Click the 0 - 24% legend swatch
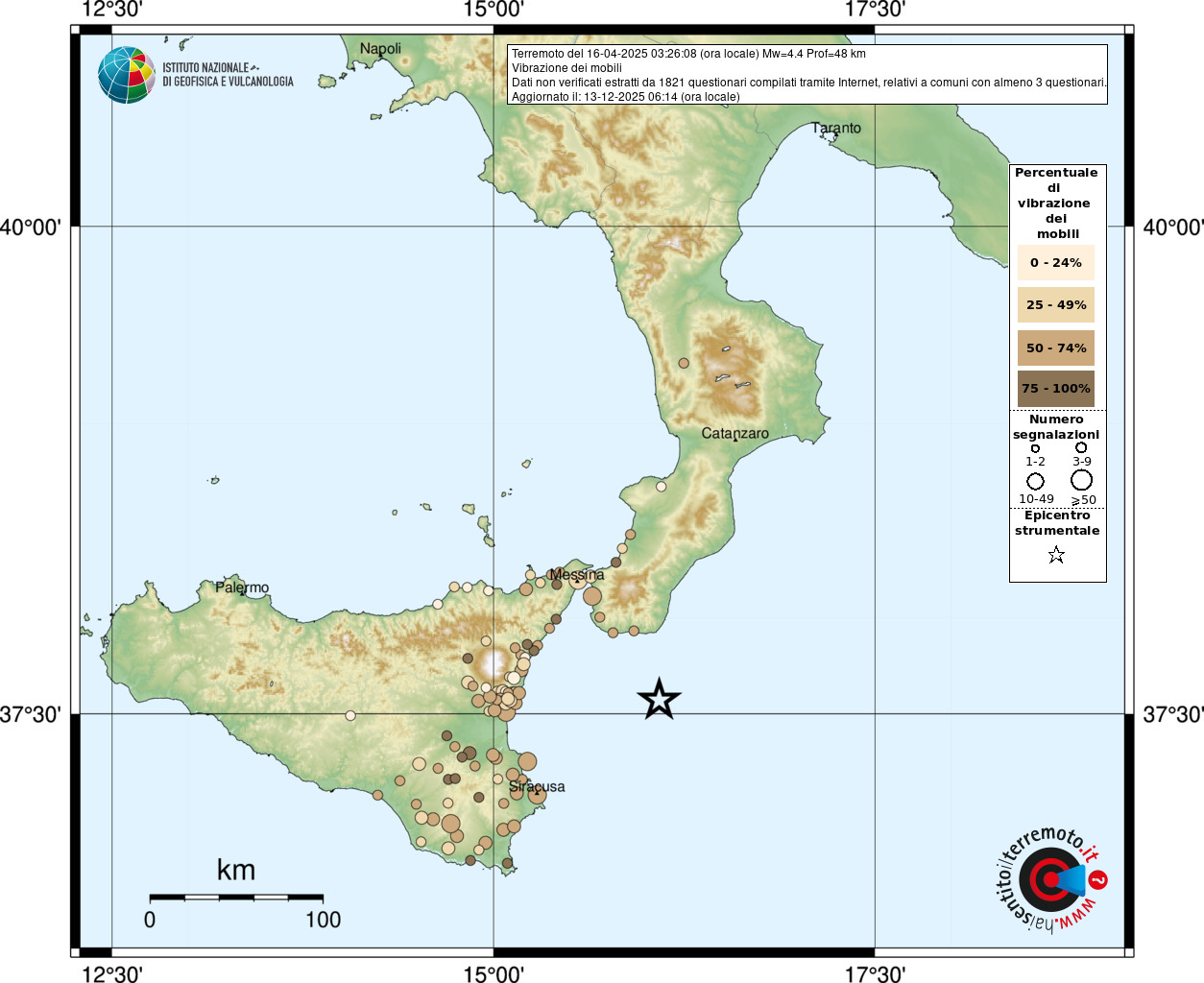 (1056, 263)
